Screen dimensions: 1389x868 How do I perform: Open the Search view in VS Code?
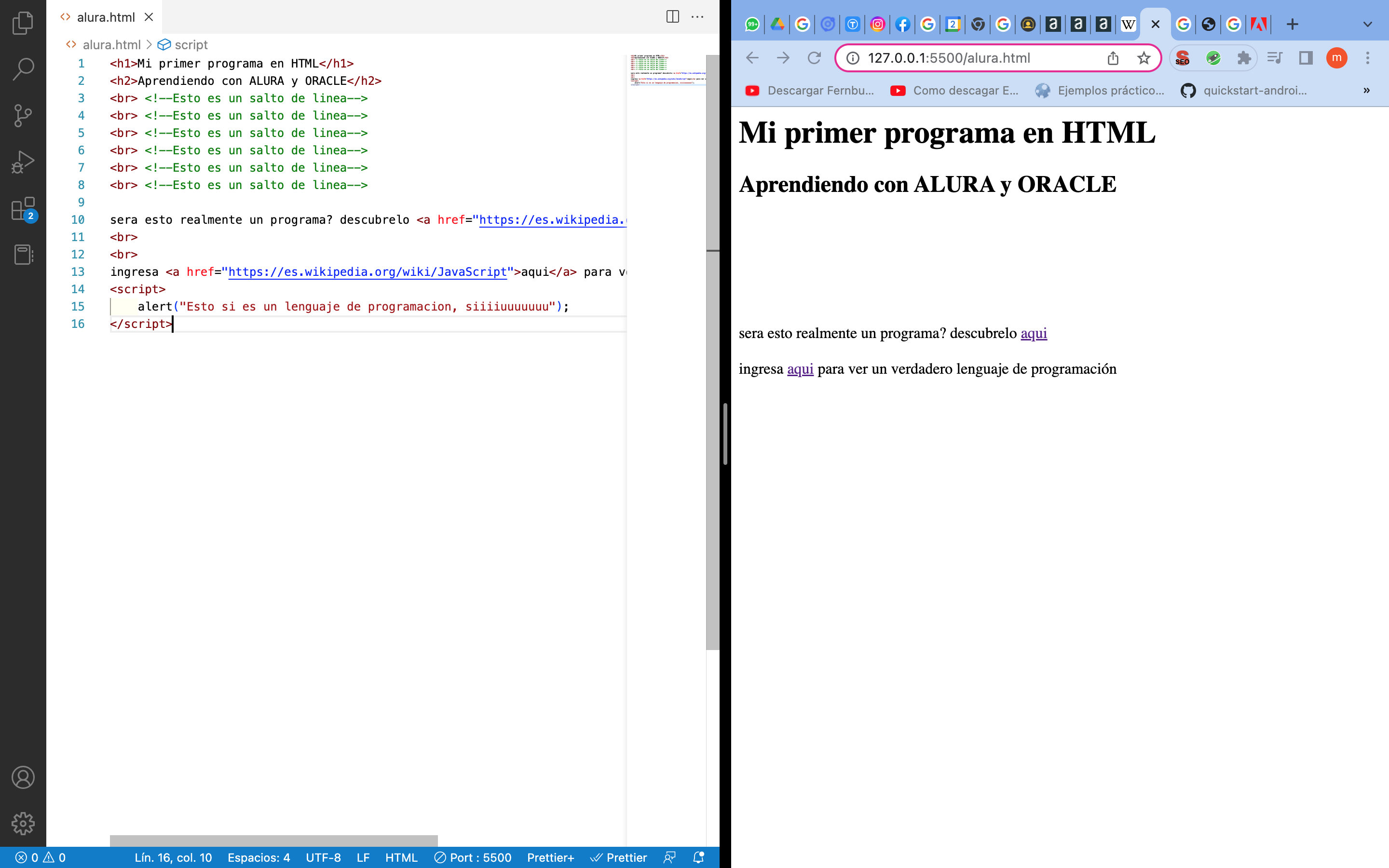pos(23,69)
